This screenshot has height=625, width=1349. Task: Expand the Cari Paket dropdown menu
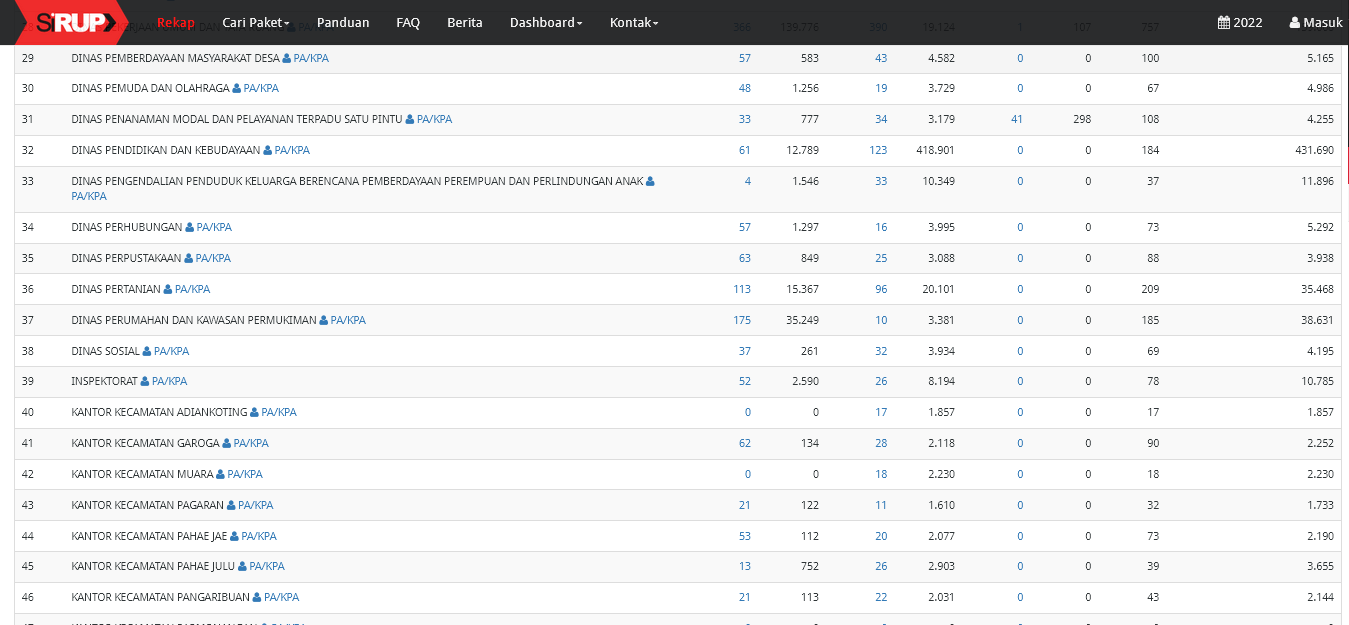(255, 23)
